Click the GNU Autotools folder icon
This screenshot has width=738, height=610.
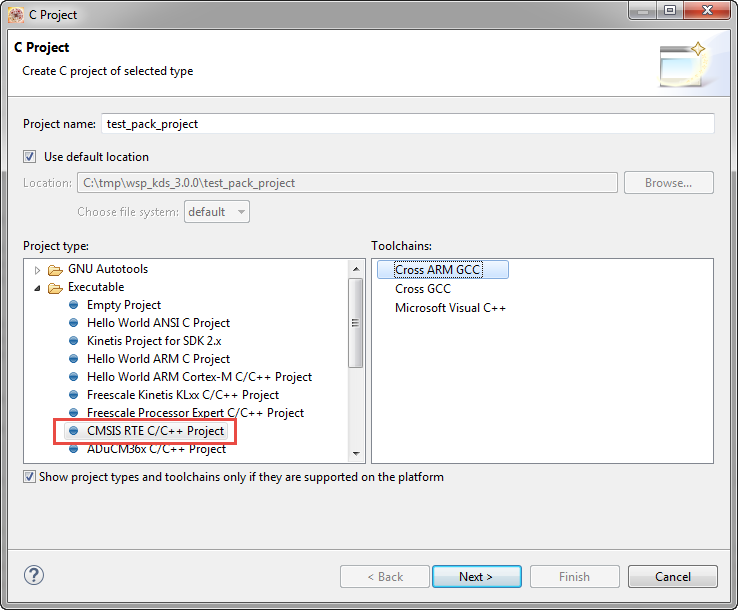[55, 269]
